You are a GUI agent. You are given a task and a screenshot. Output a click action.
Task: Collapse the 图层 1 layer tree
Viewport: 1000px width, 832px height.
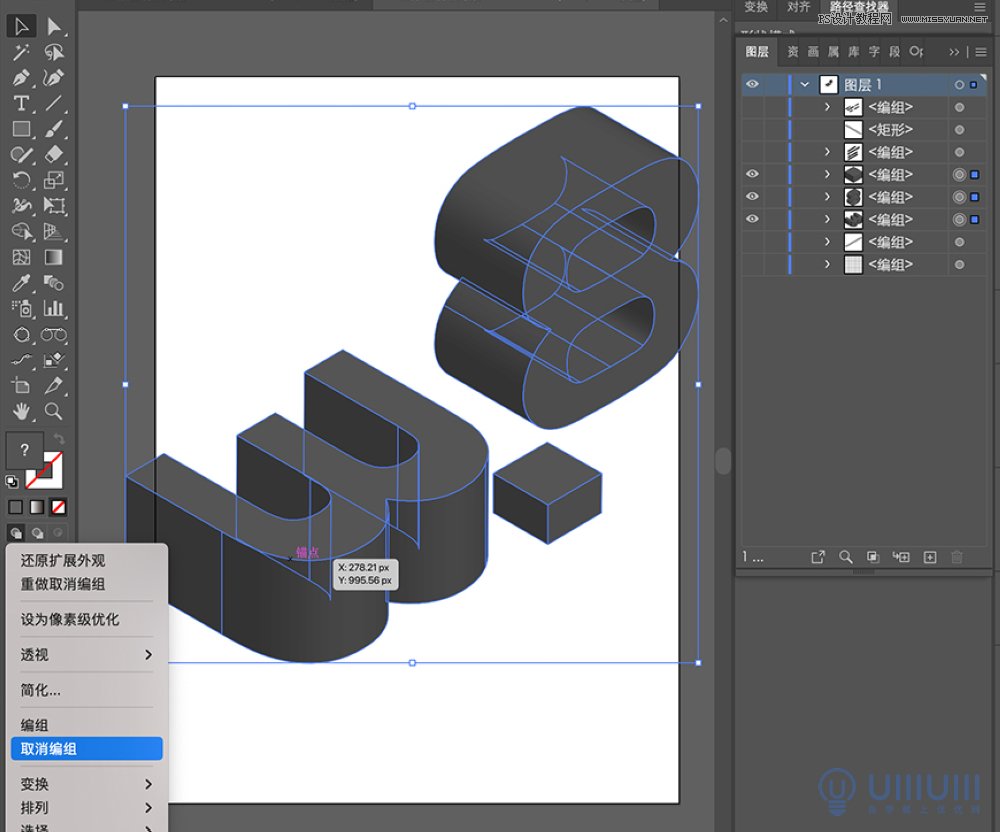coord(805,85)
